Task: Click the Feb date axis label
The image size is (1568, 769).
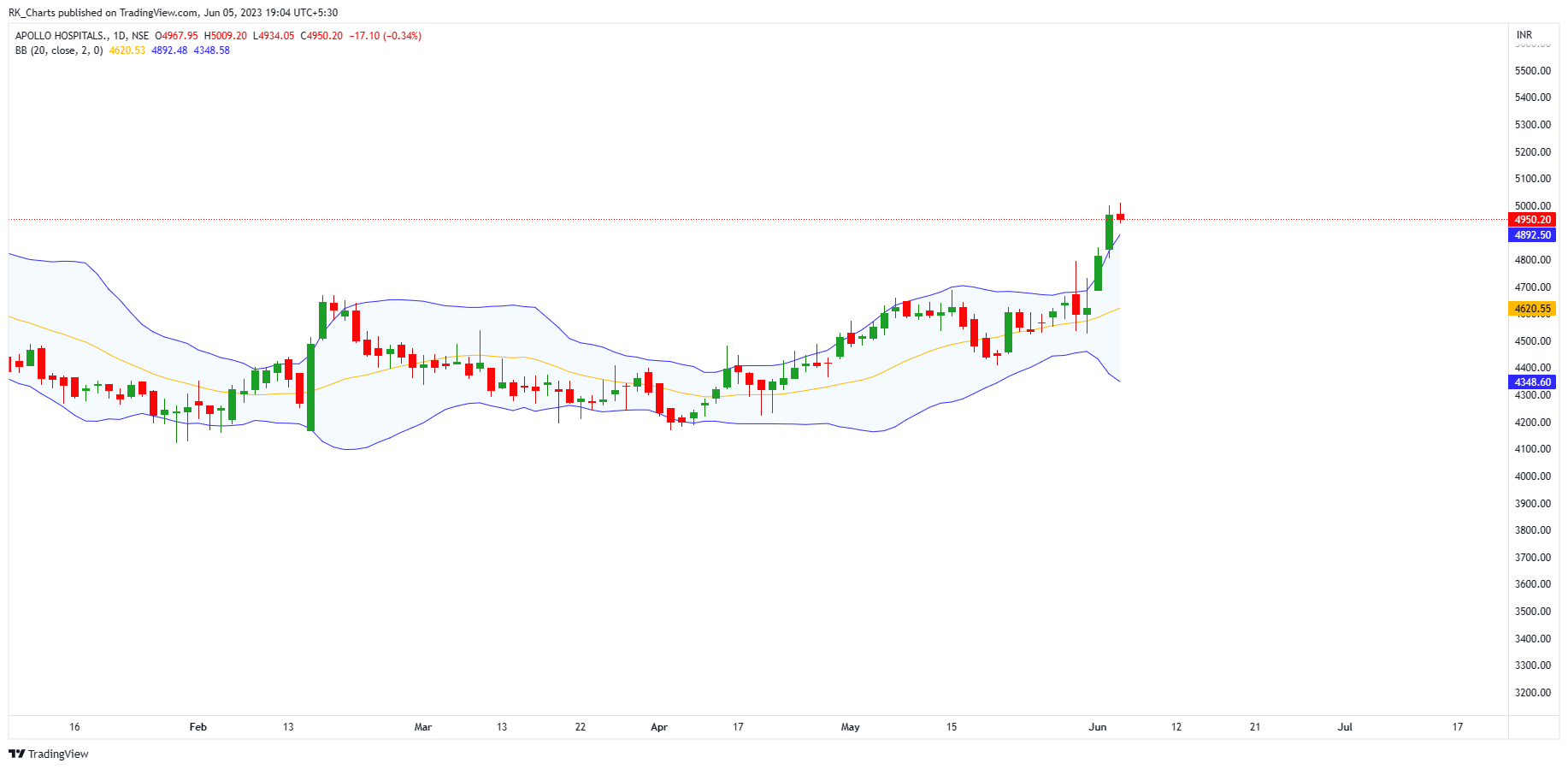Action: pyautogui.click(x=197, y=727)
